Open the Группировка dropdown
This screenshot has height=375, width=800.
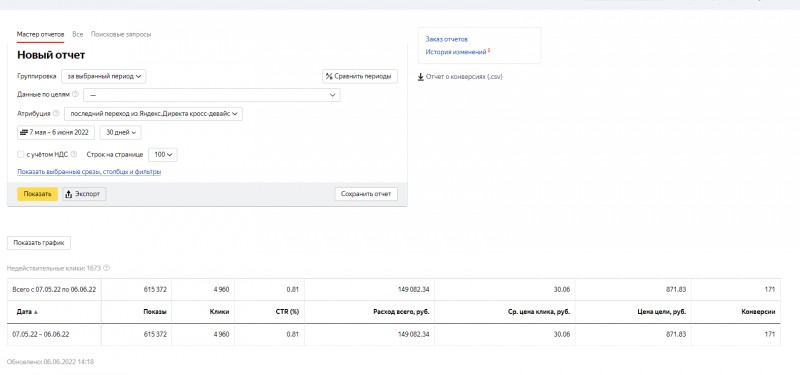click(104, 76)
